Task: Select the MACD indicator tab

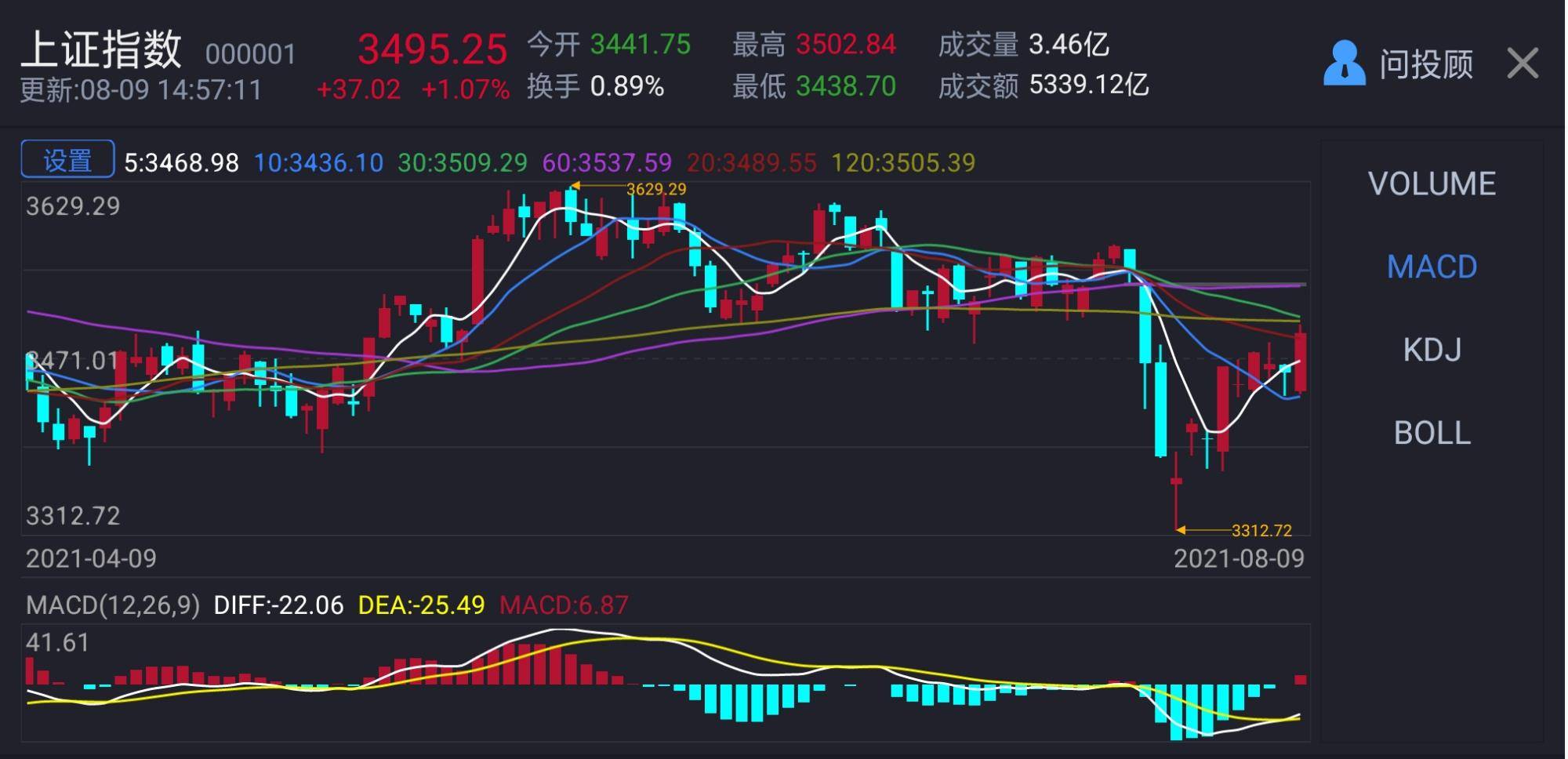Action: pyautogui.click(x=1432, y=267)
